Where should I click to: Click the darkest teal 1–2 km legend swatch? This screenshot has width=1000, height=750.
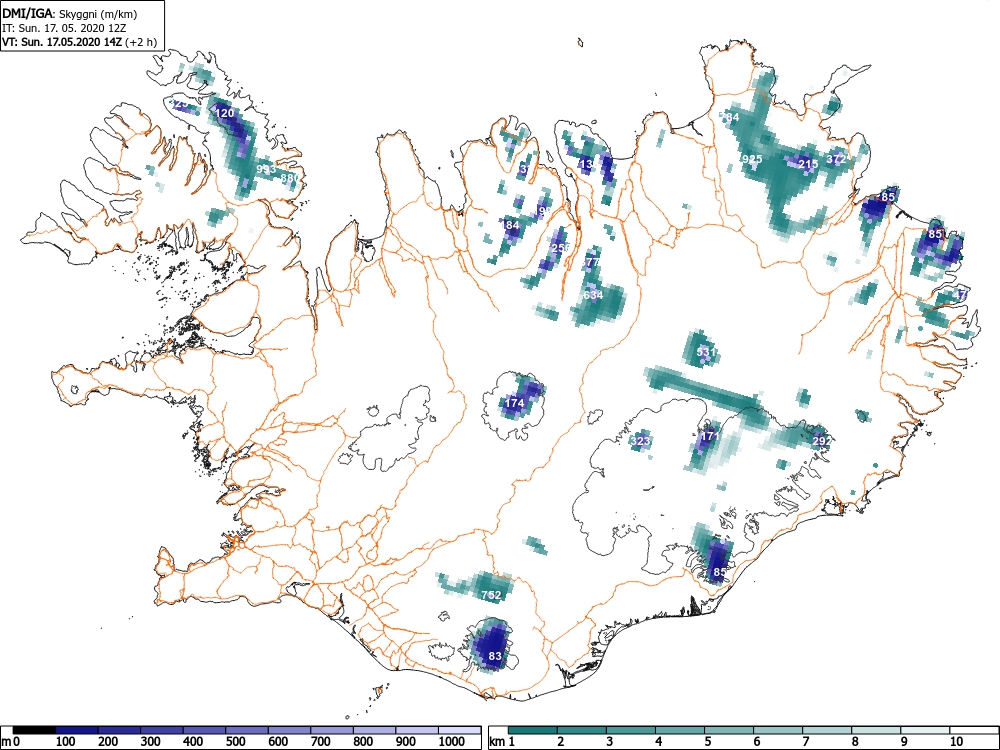tap(533, 730)
